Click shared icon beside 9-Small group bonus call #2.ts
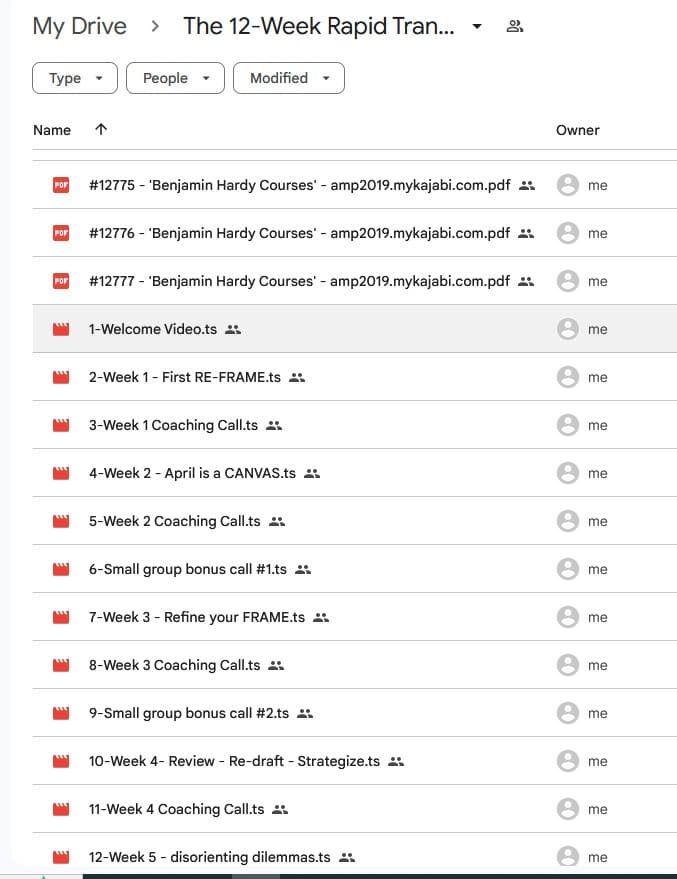The width and height of the screenshot is (677, 879). [x=305, y=713]
